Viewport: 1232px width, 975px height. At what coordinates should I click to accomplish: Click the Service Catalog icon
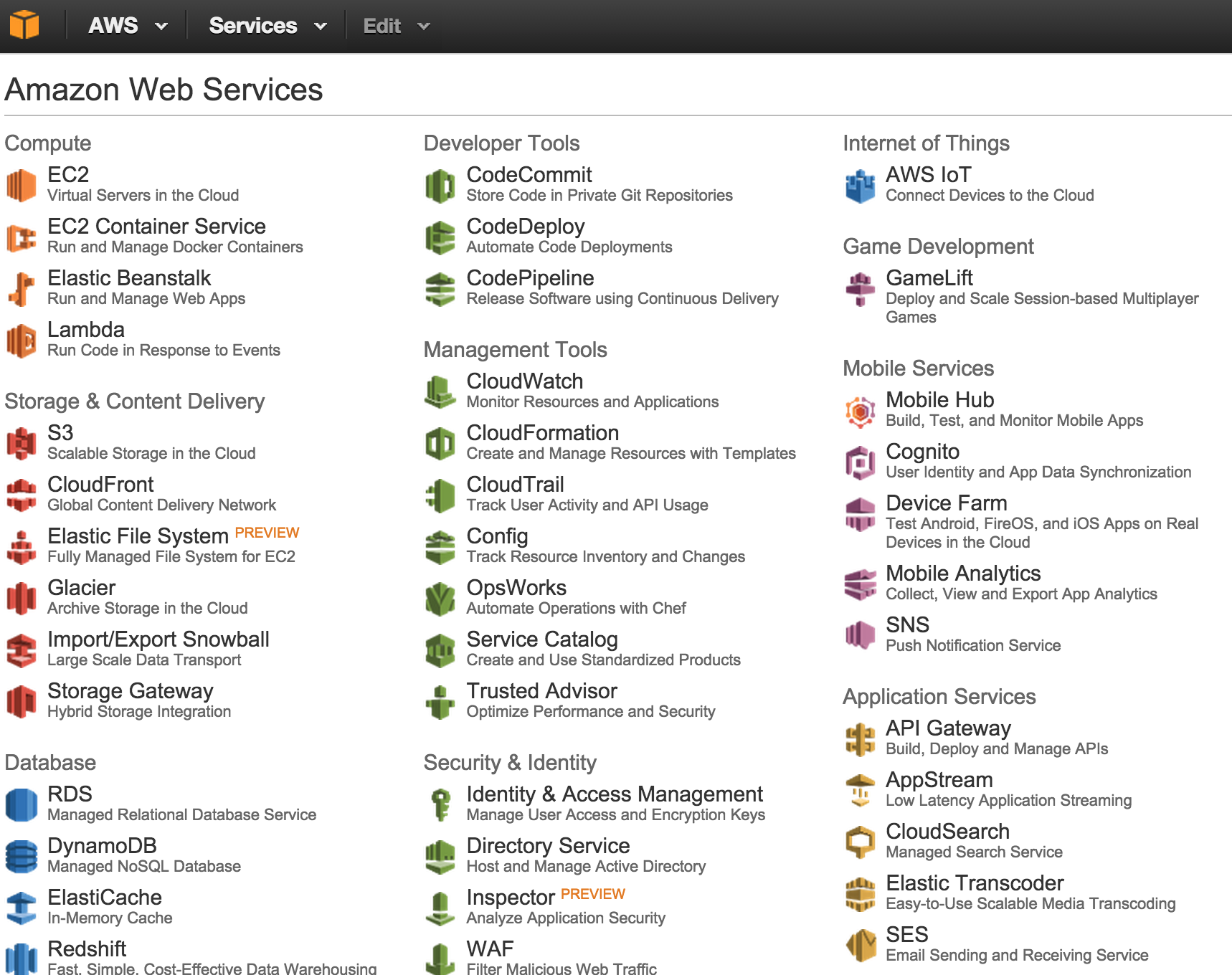pos(440,650)
